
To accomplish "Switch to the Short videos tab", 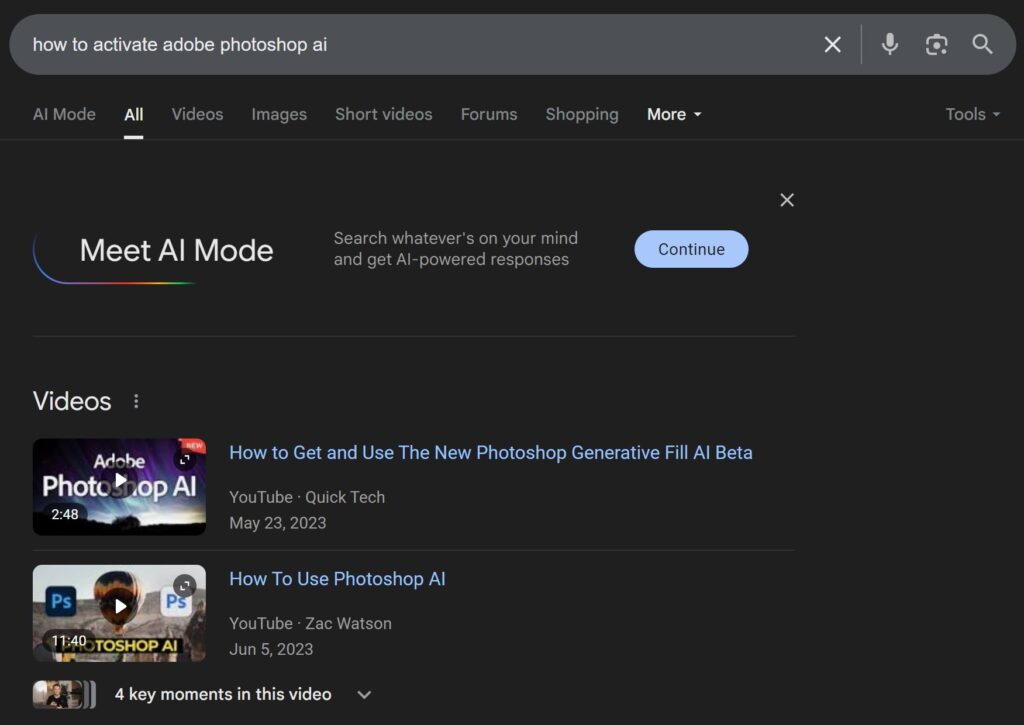I will pyautogui.click(x=383, y=114).
